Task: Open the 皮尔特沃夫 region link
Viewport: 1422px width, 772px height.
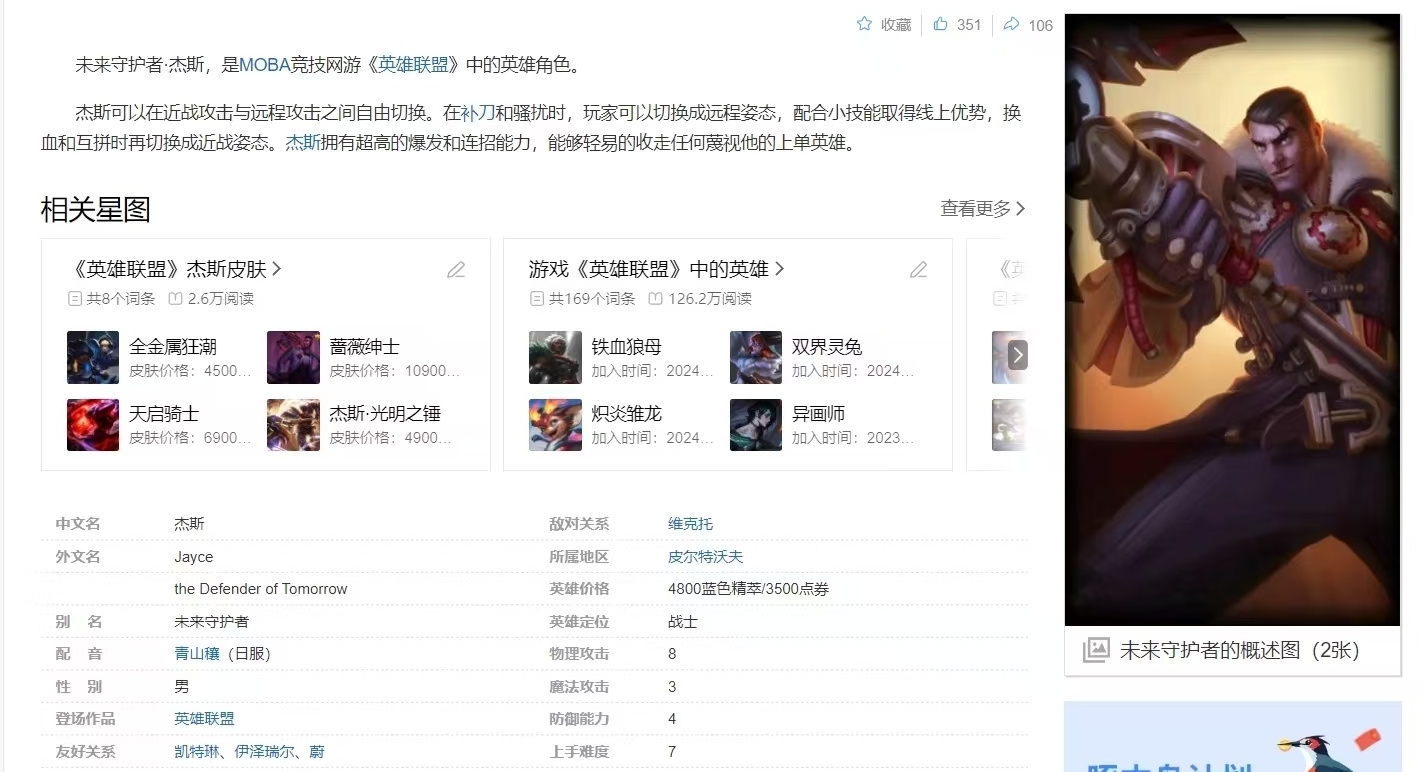Action: point(705,557)
